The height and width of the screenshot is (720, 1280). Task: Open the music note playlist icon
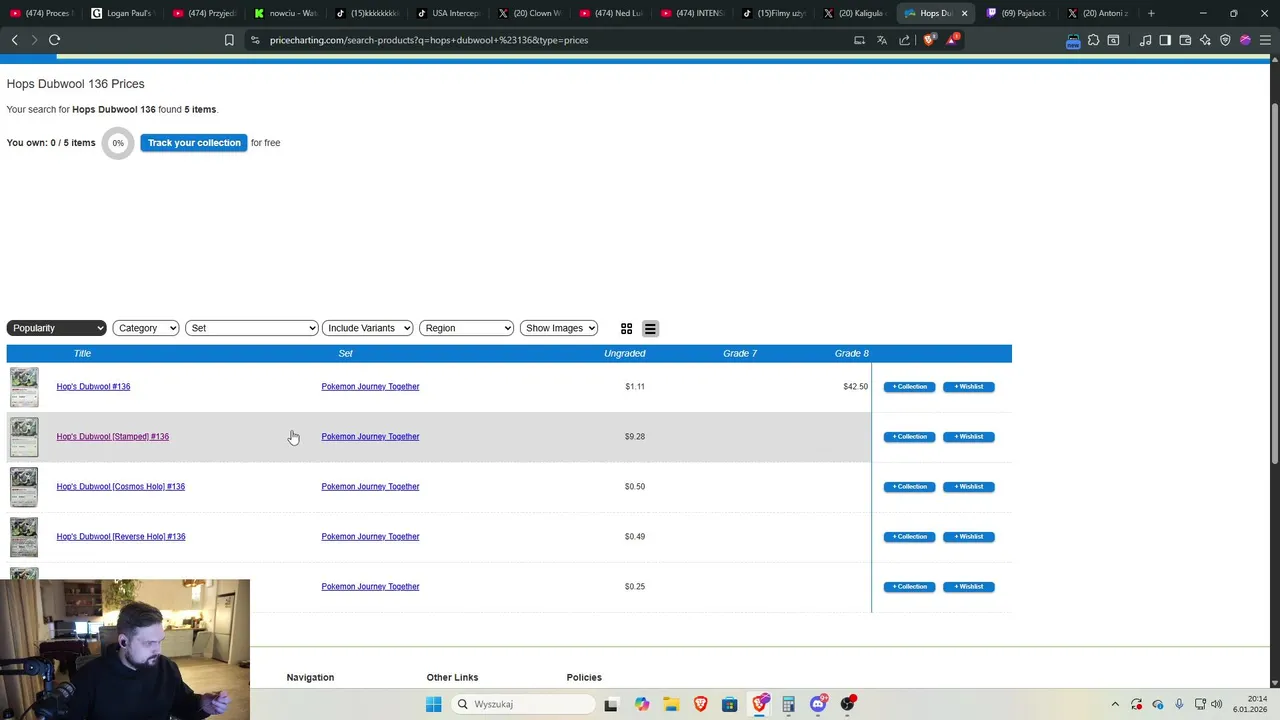point(1145,40)
